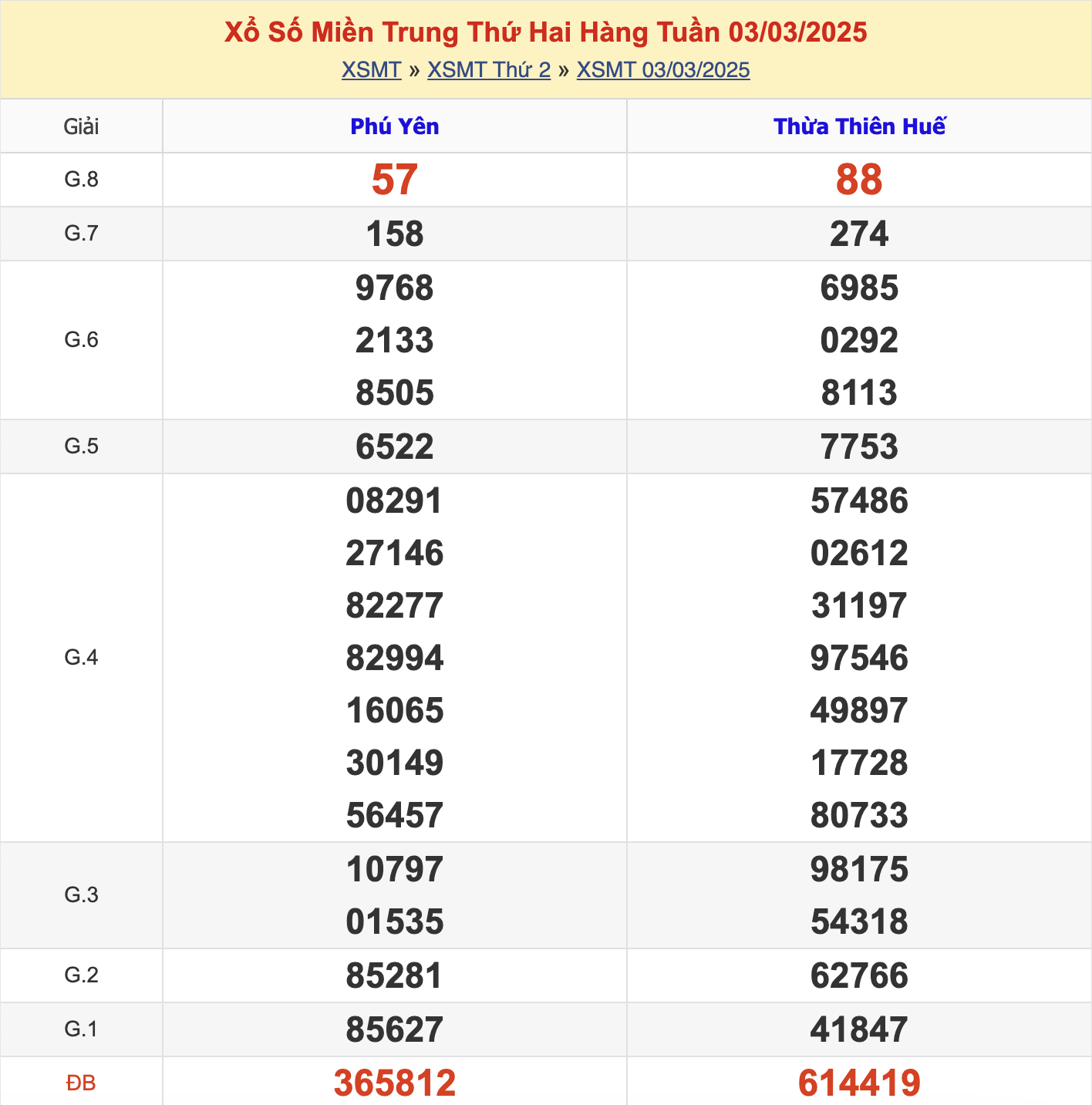
Task: Select G.3 number 10797
Action: pos(395,869)
